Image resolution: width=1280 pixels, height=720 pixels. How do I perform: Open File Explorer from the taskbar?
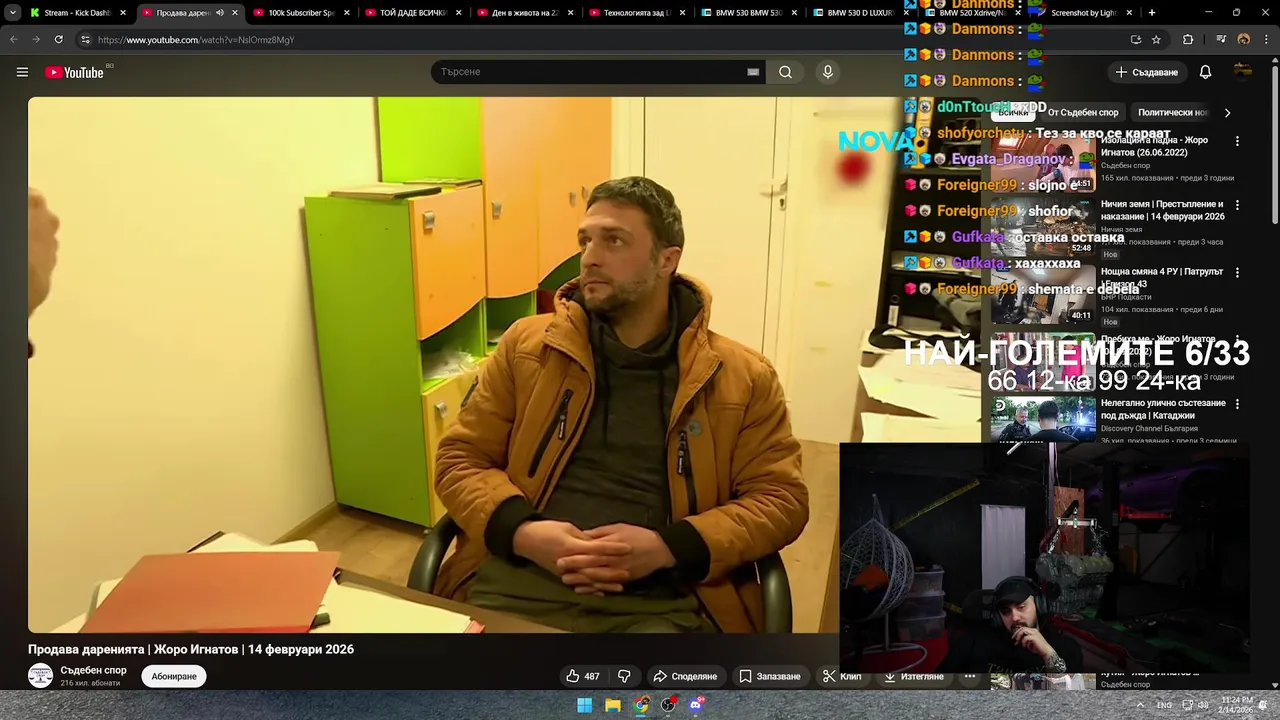(x=613, y=705)
